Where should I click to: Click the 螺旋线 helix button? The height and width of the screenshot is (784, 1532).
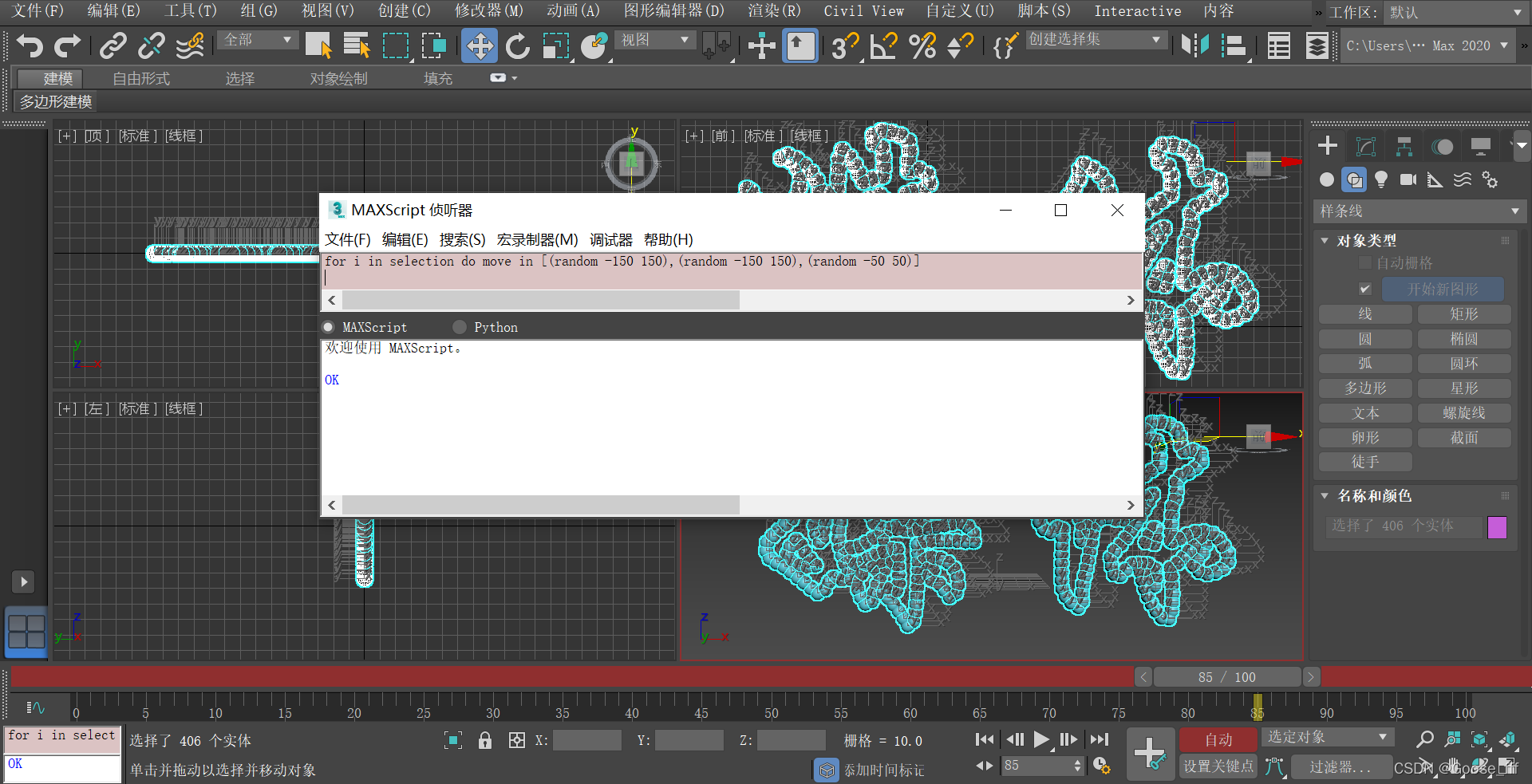1464,413
